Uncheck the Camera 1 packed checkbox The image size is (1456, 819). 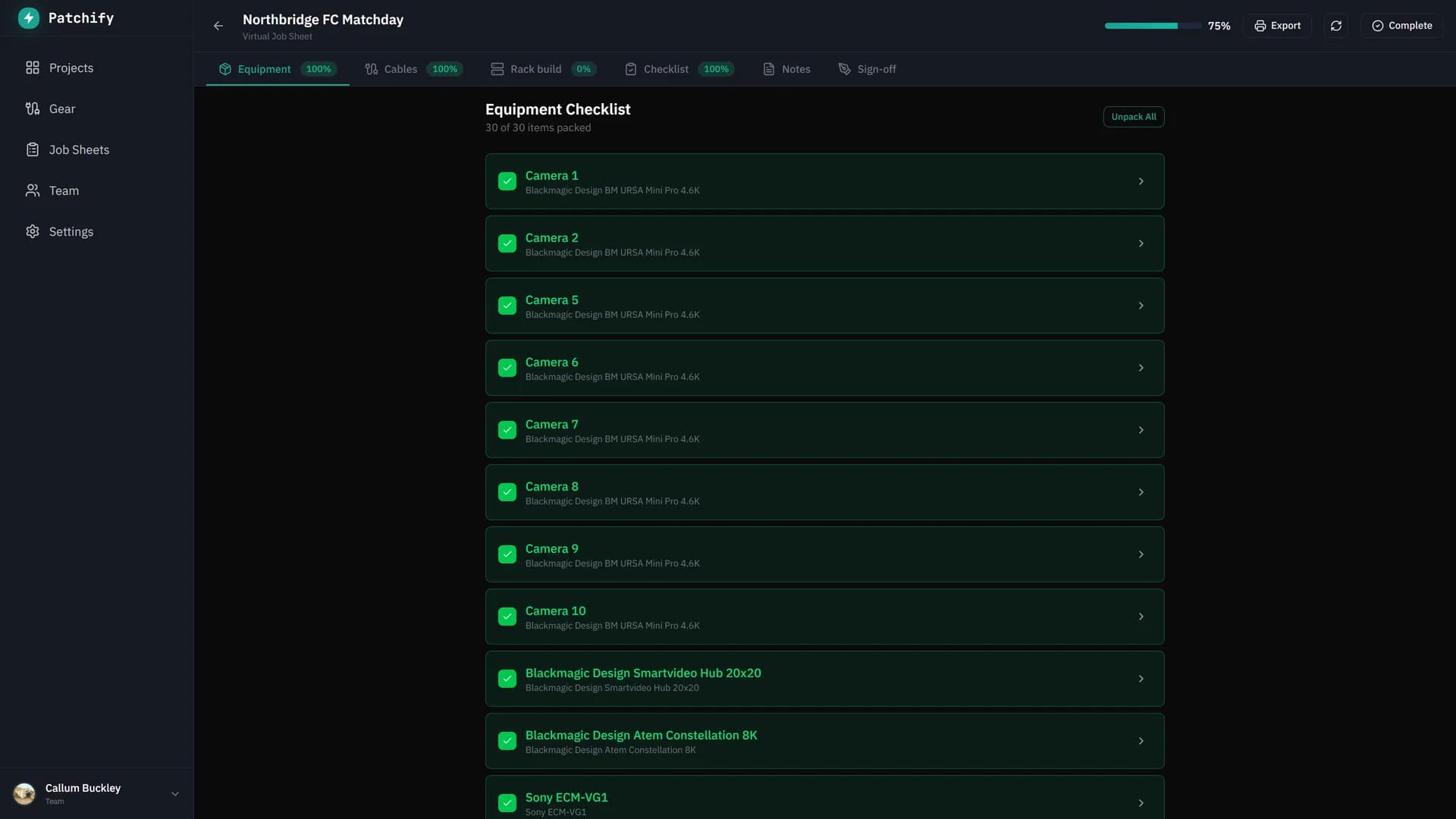click(x=507, y=181)
